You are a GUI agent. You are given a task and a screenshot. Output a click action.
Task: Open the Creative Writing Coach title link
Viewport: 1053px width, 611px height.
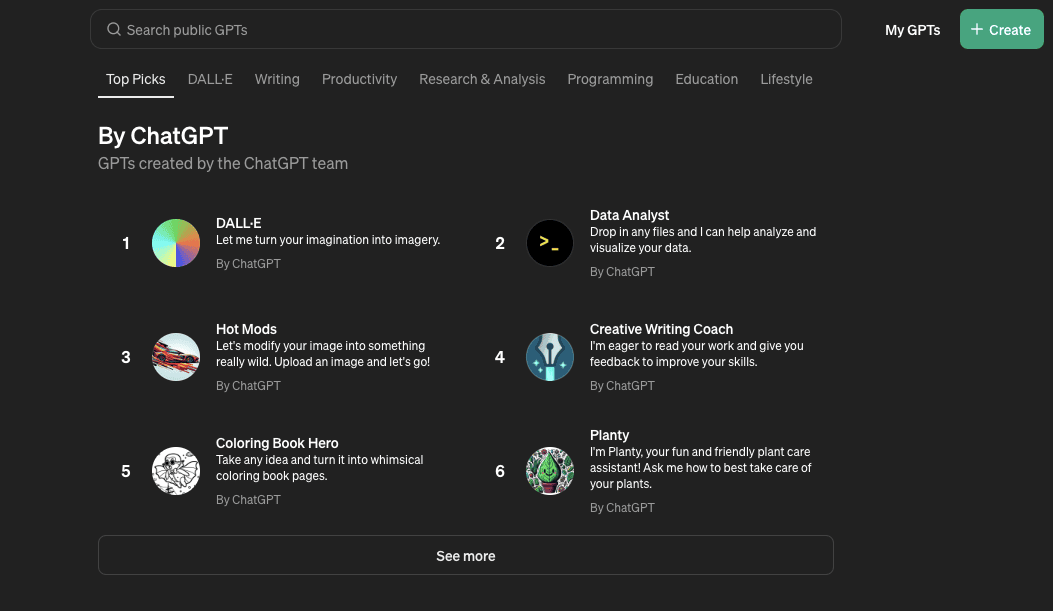[661, 329]
